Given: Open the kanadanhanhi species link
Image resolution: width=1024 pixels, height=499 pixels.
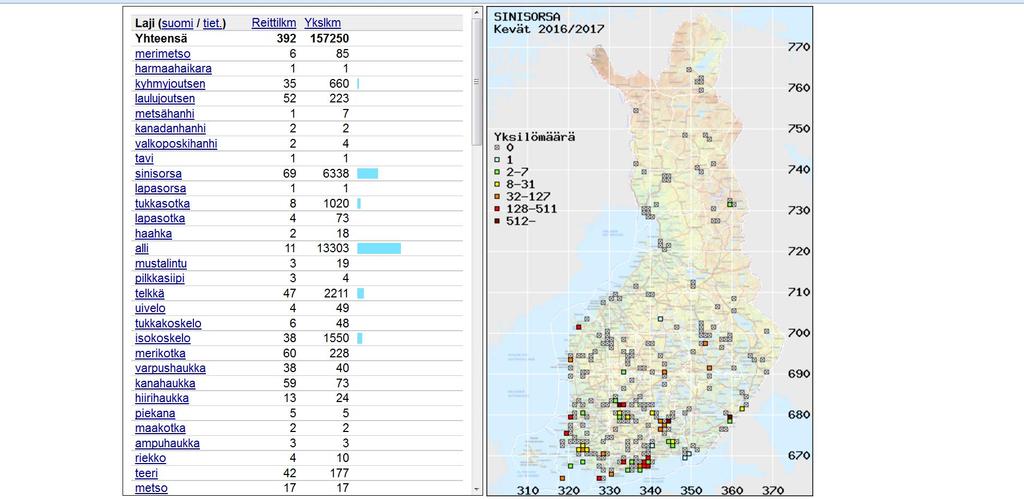Looking at the screenshot, I should pyautogui.click(x=170, y=129).
